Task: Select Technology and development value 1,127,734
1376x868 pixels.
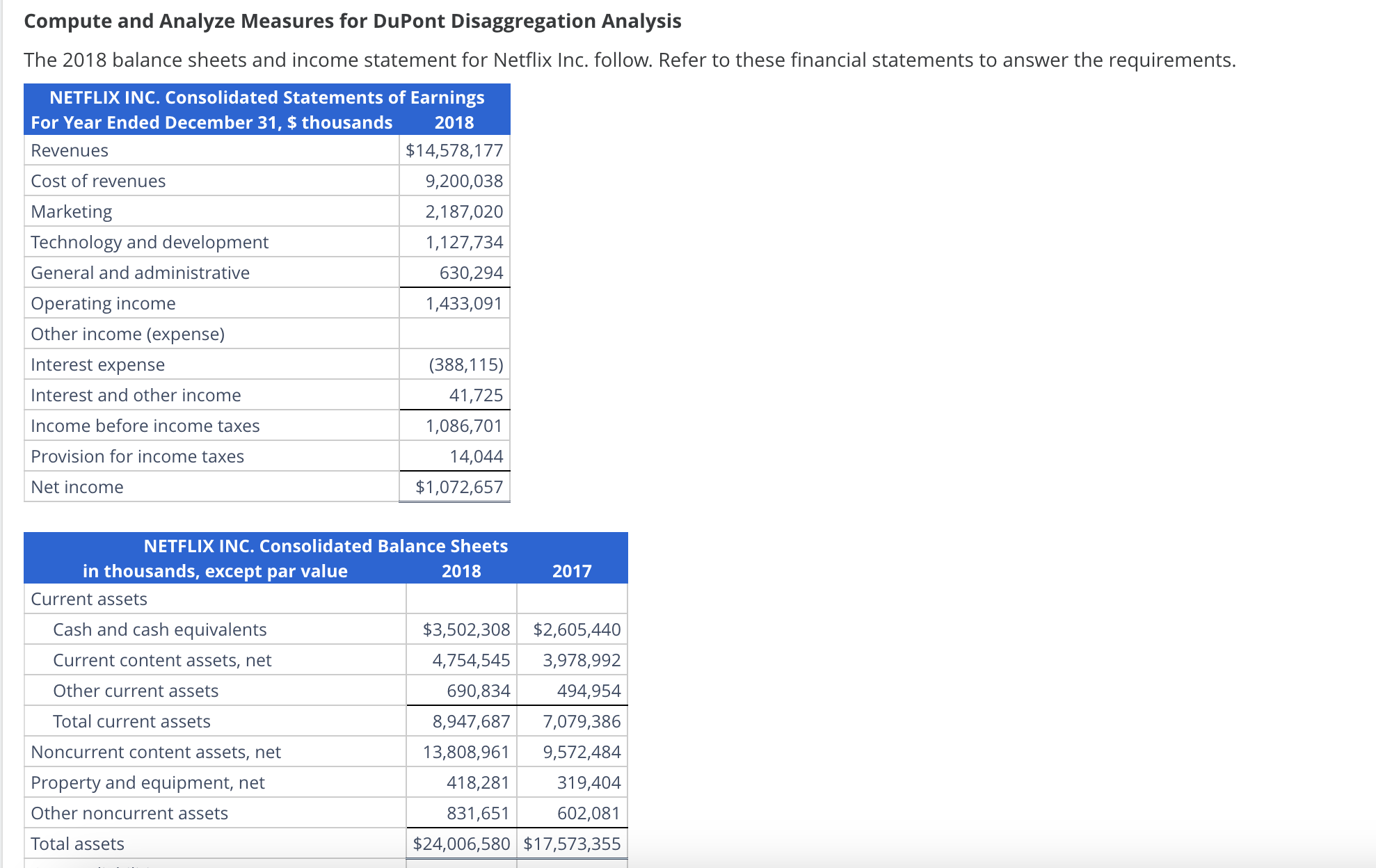Action: (464, 242)
